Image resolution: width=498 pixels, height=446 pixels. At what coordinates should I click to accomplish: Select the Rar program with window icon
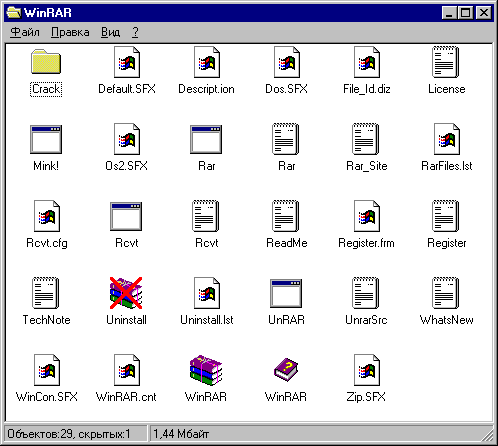click(x=206, y=139)
